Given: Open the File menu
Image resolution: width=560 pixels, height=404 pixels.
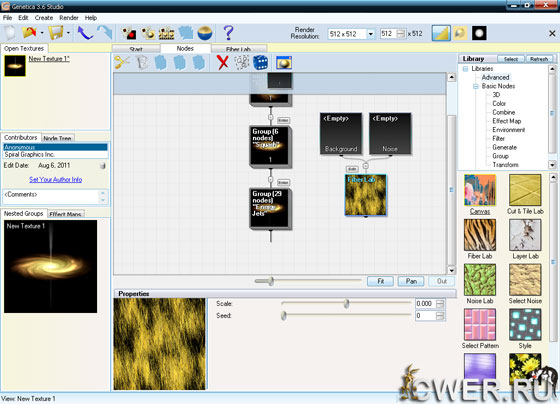Looking at the screenshot, I should (7, 18).
